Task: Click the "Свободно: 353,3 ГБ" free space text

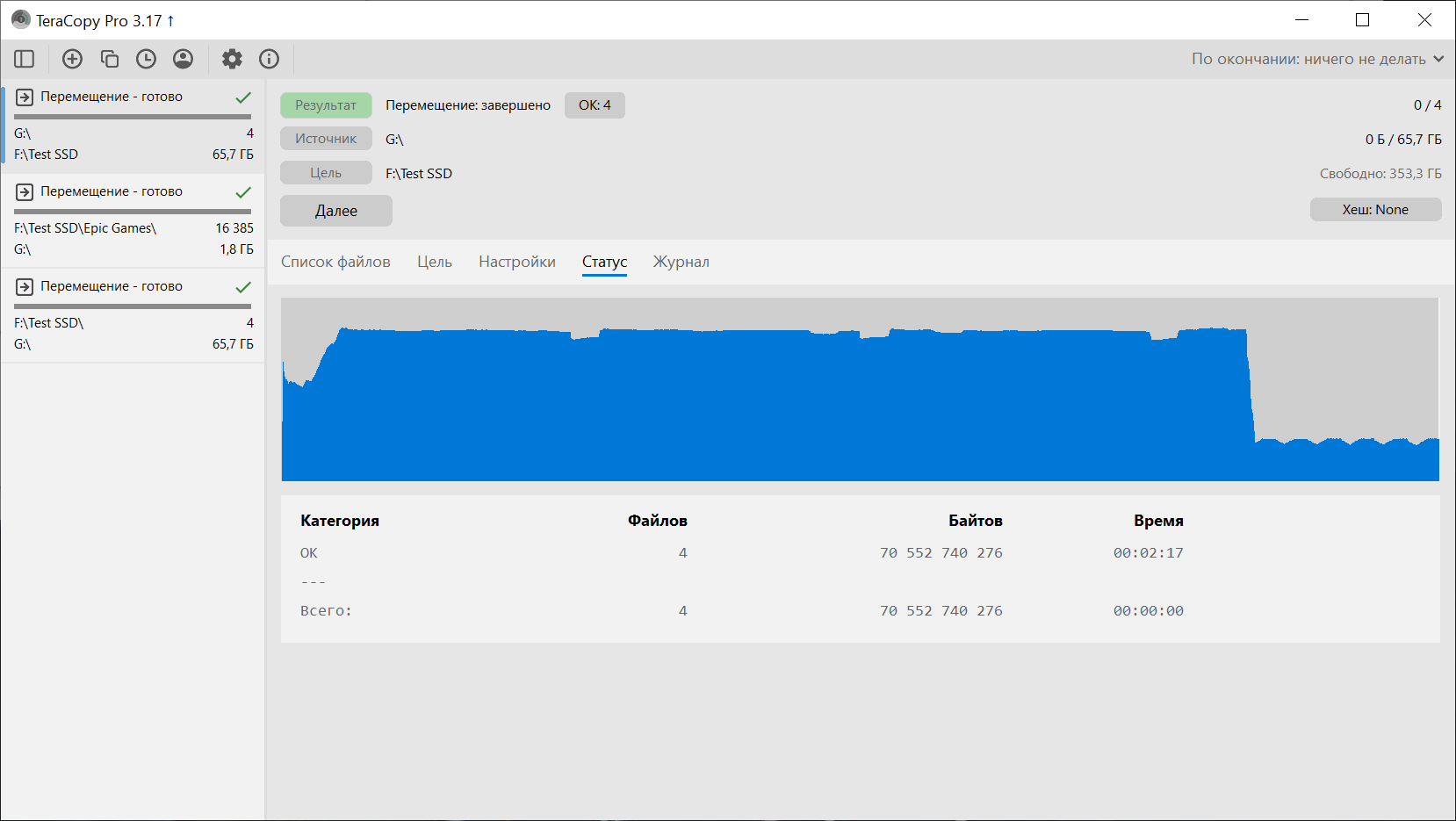Action: click(x=1380, y=174)
